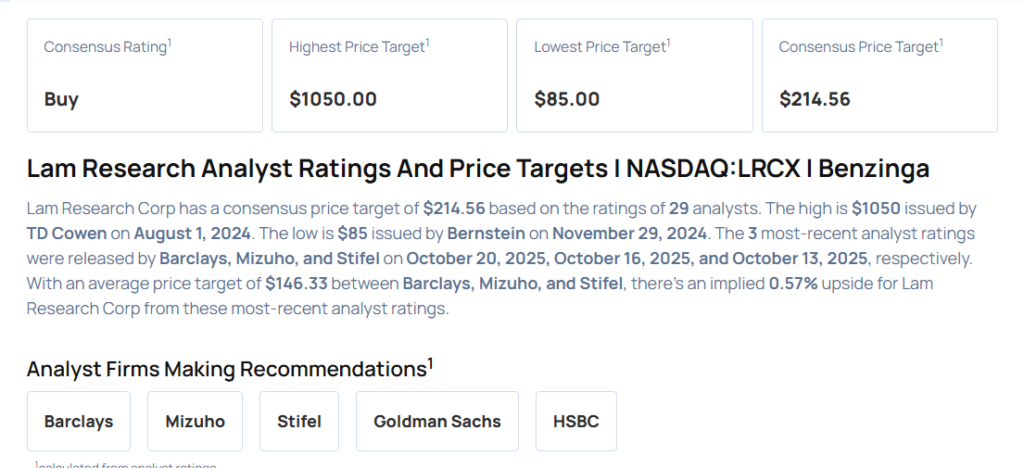Click the $214.56 value in the card
Image resolution: width=1024 pixels, height=468 pixels.
pos(814,99)
